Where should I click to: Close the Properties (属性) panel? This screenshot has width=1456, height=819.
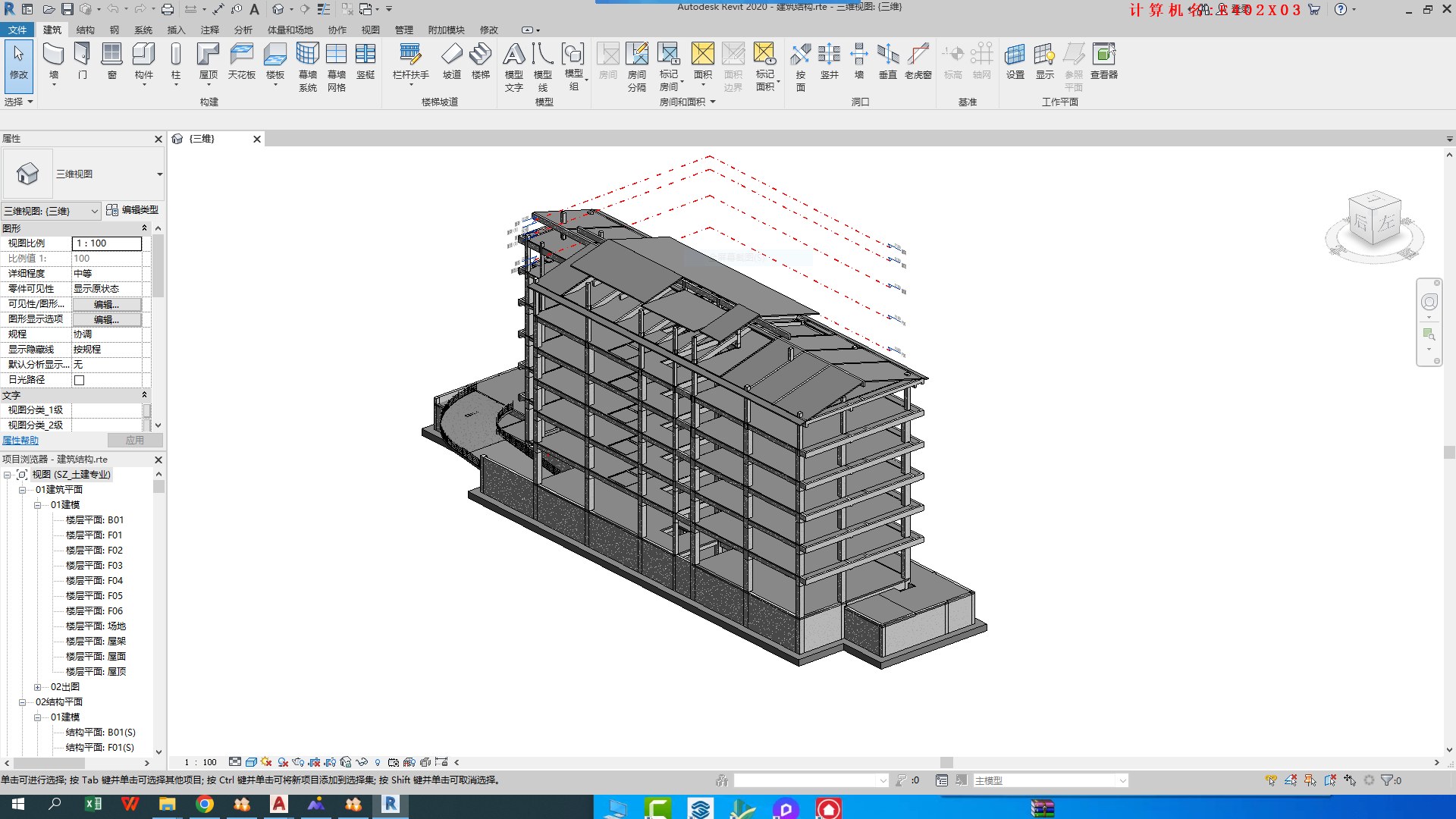[158, 139]
